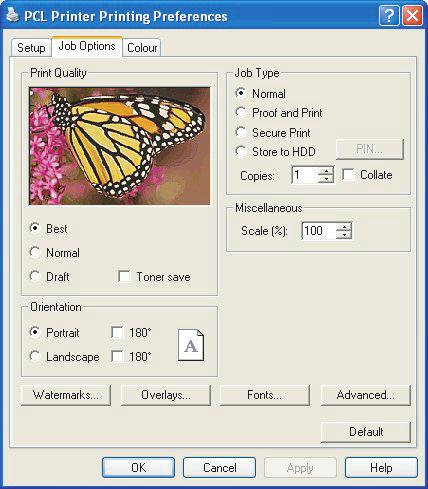The image size is (428, 489).
Task: Increase Scale percentage with up arrow
Action: pos(344,226)
